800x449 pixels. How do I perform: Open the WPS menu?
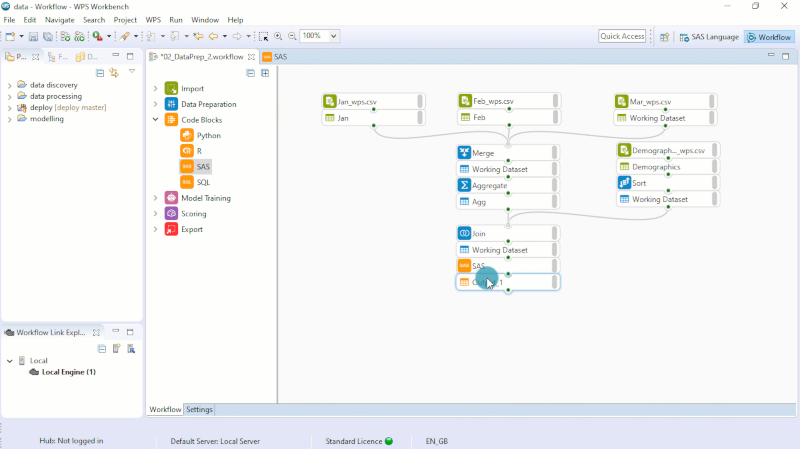(153, 20)
